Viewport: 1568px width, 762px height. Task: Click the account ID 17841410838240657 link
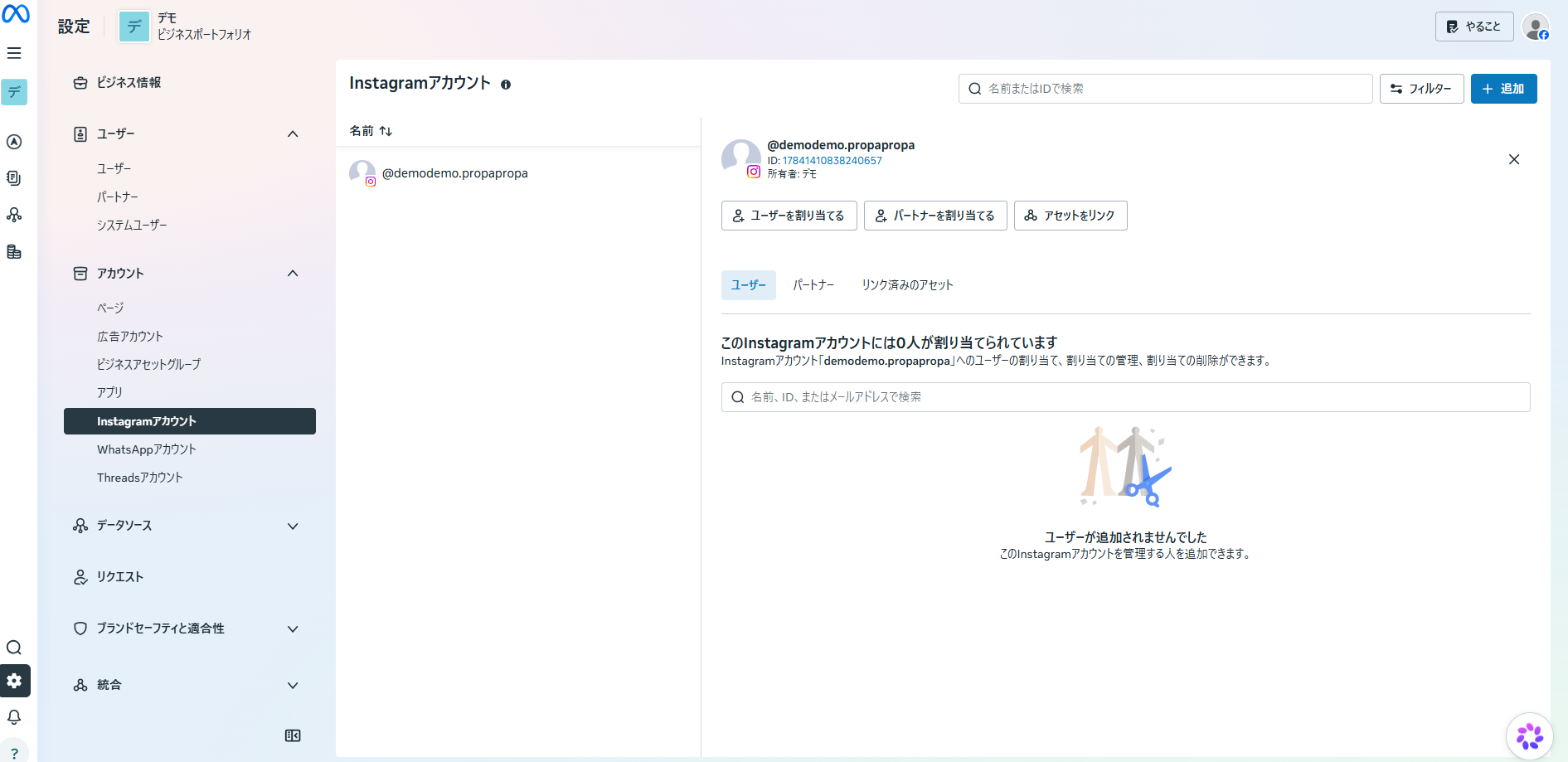(x=832, y=161)
